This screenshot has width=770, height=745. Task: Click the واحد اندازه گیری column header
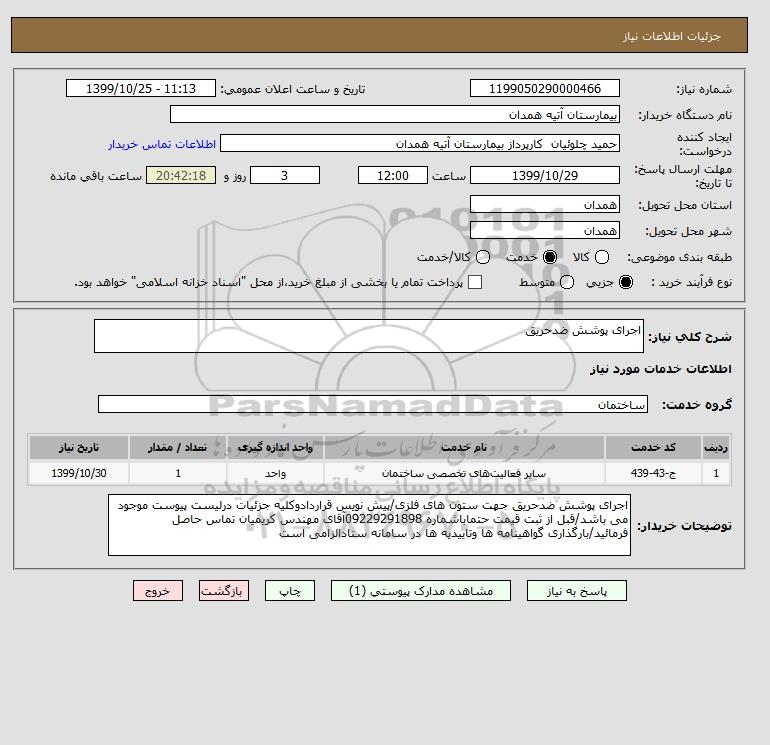275,447
